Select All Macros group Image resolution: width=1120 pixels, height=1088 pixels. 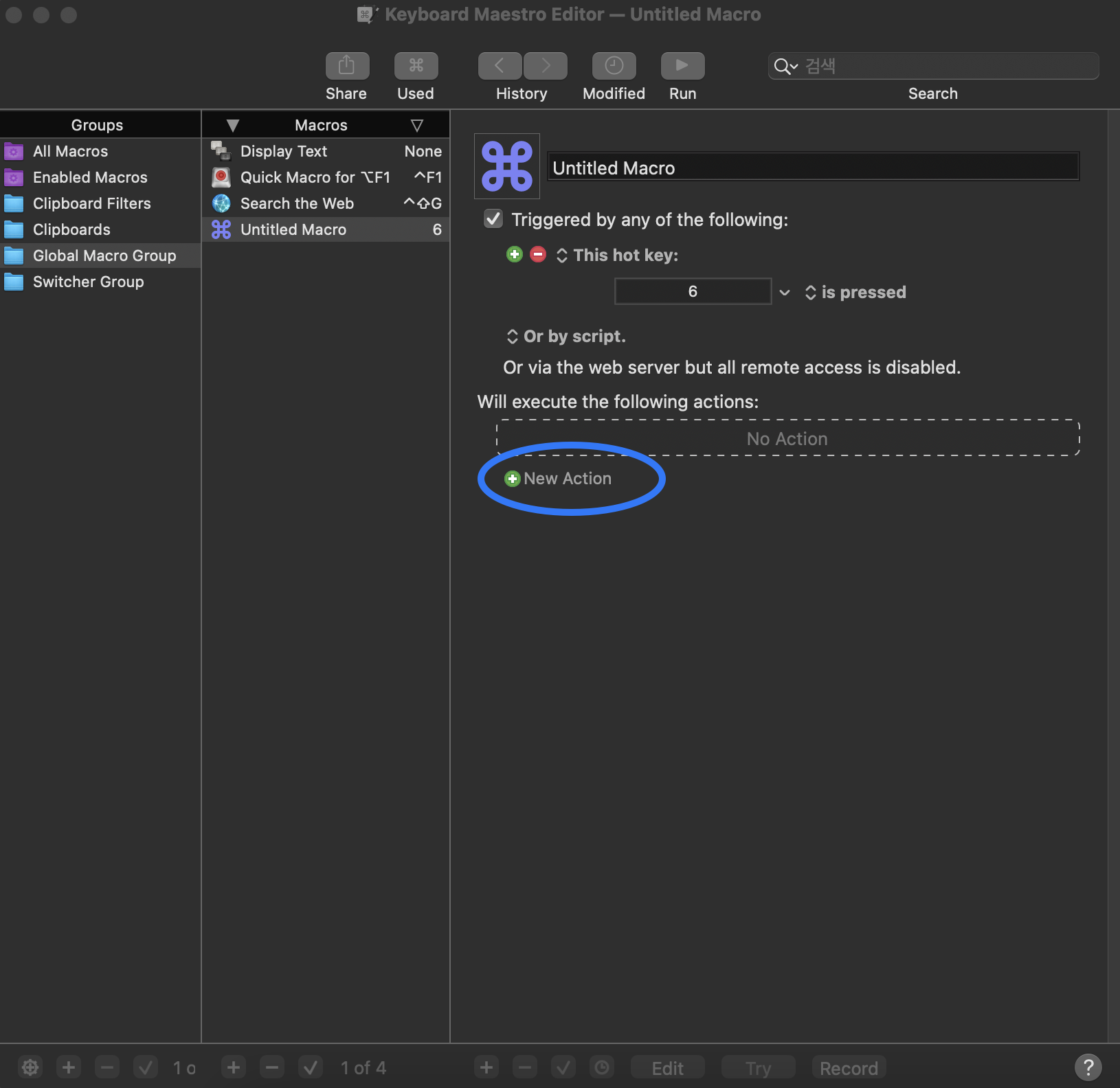point(100,151)
